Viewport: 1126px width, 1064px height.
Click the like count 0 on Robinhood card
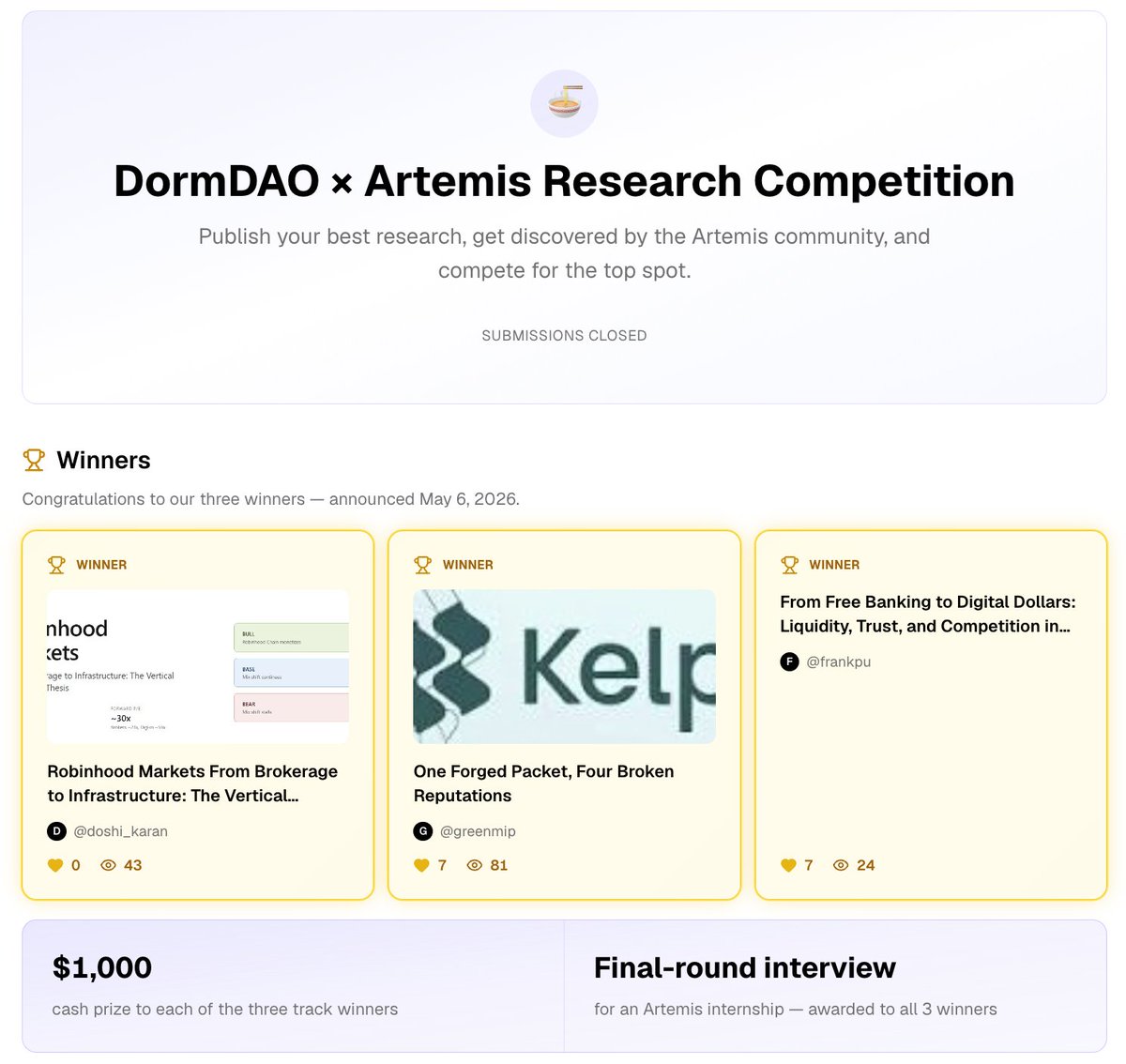[x=76, y=865]
